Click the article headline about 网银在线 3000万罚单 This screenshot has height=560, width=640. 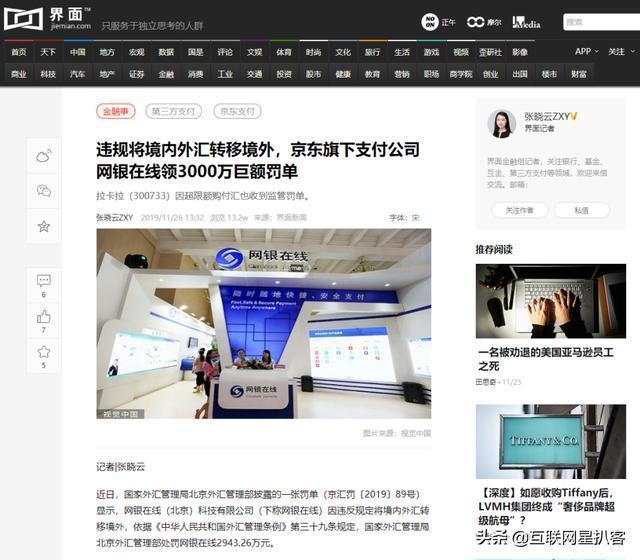pos(258,160)
